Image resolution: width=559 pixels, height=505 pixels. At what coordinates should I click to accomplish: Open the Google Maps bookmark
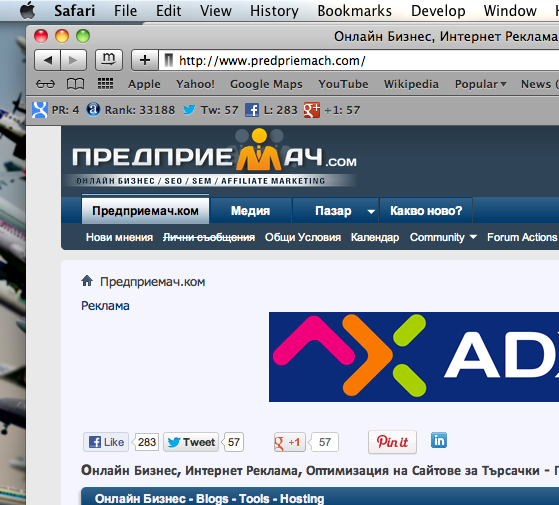266,84
